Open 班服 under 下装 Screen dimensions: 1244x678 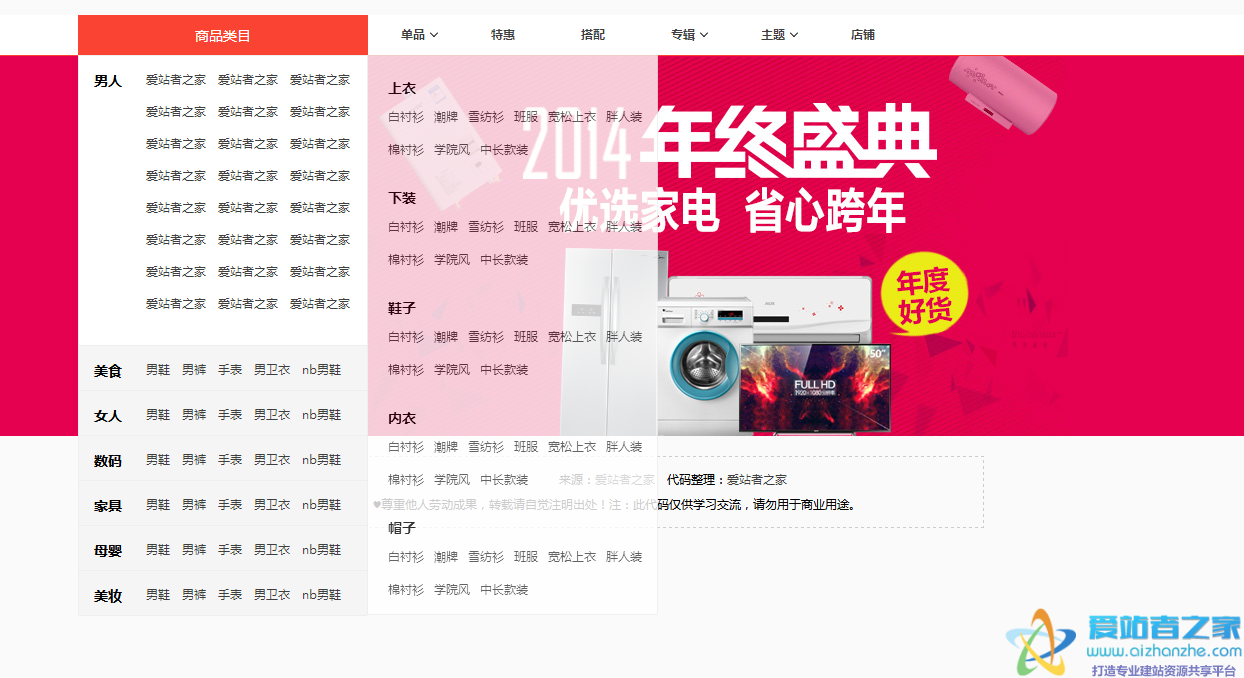point(526,227)
